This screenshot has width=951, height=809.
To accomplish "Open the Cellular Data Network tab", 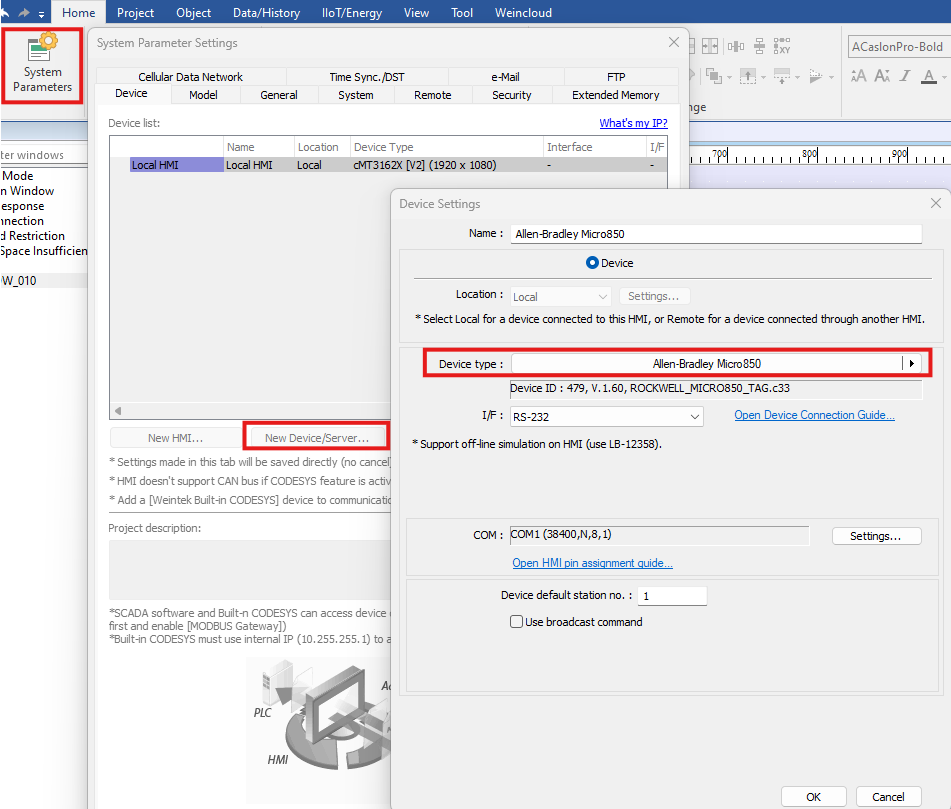I will 190,76.
